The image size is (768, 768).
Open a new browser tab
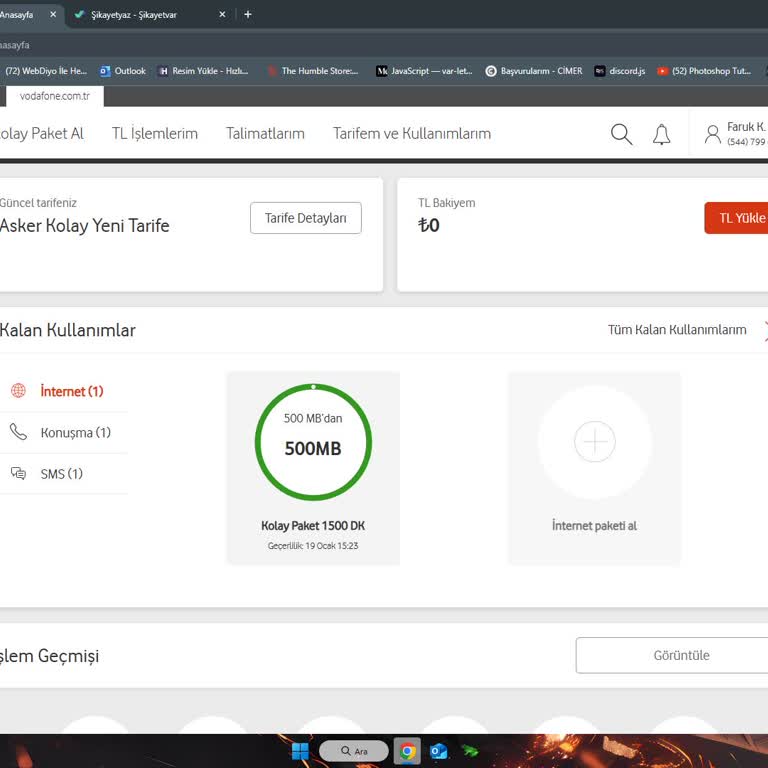click(x=248, y=14)
